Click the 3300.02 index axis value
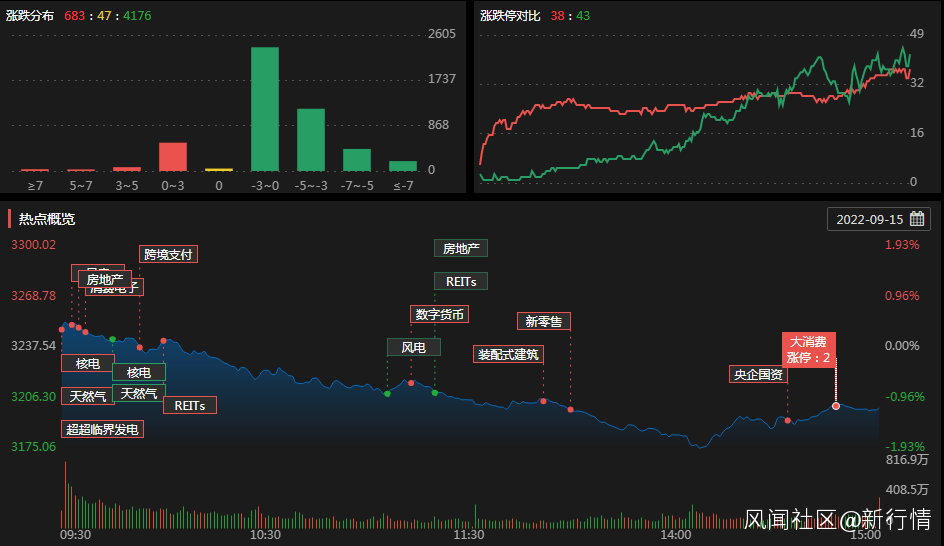 [x=33, y=244]
